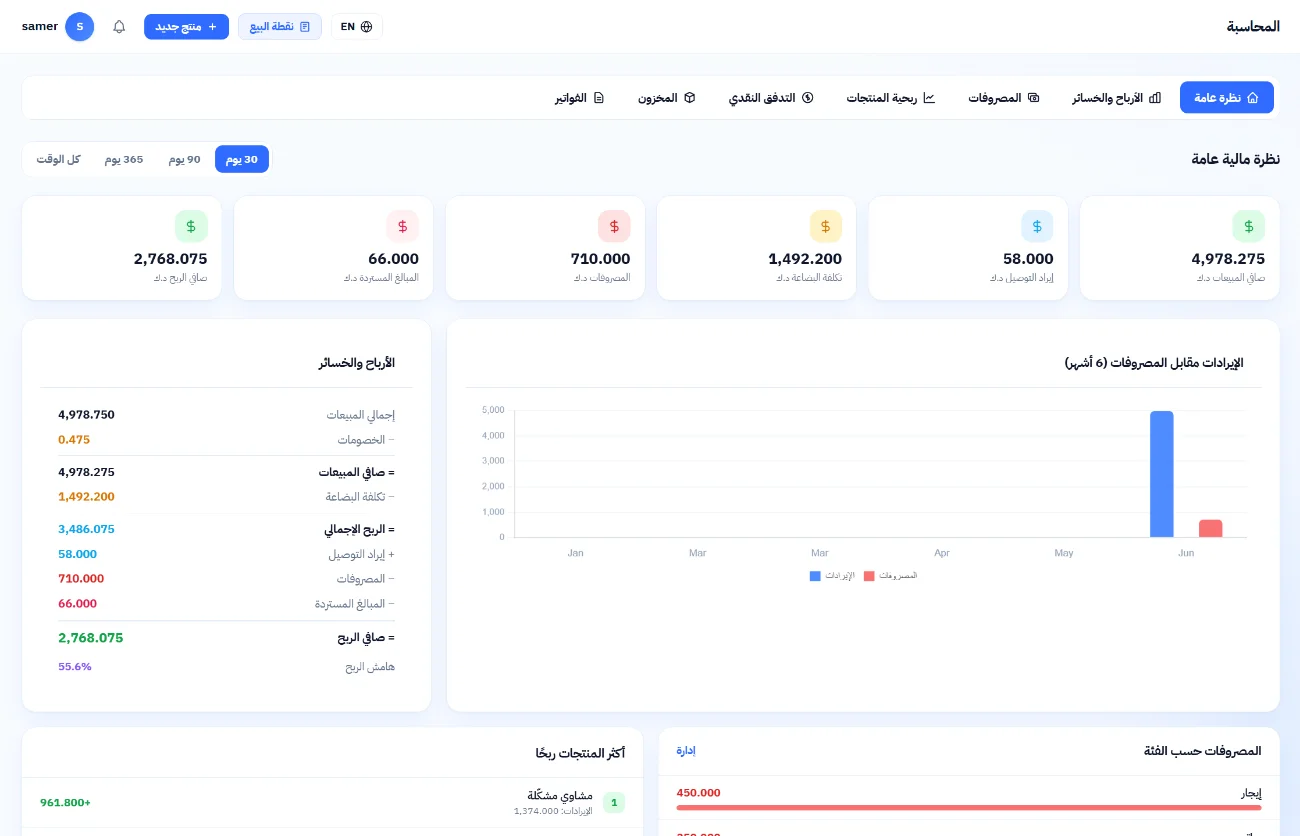
Task: Click the +961.800 profit value
Action: [x=65, y=803]
